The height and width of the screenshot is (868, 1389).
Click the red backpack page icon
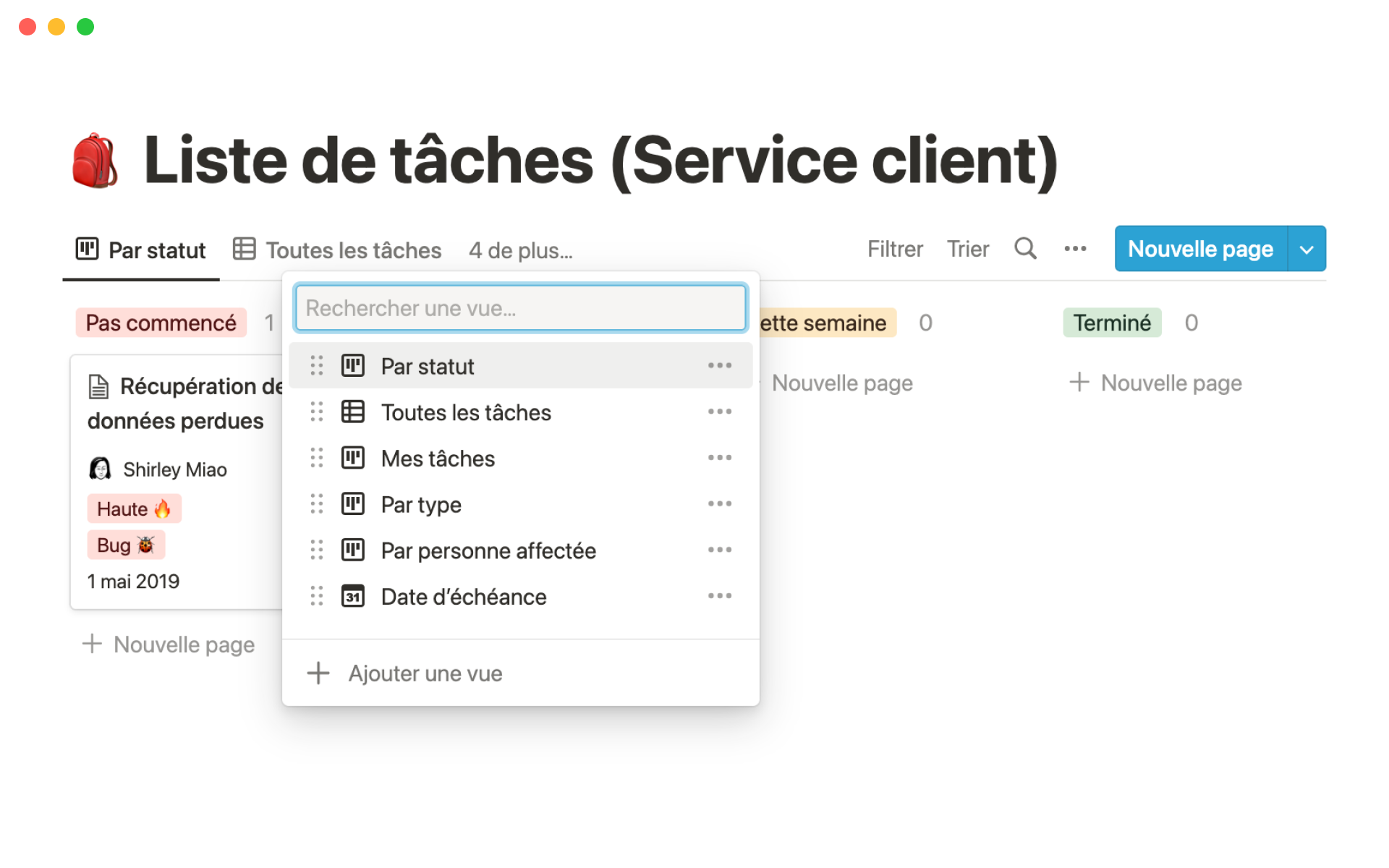(x=95, y=161)
